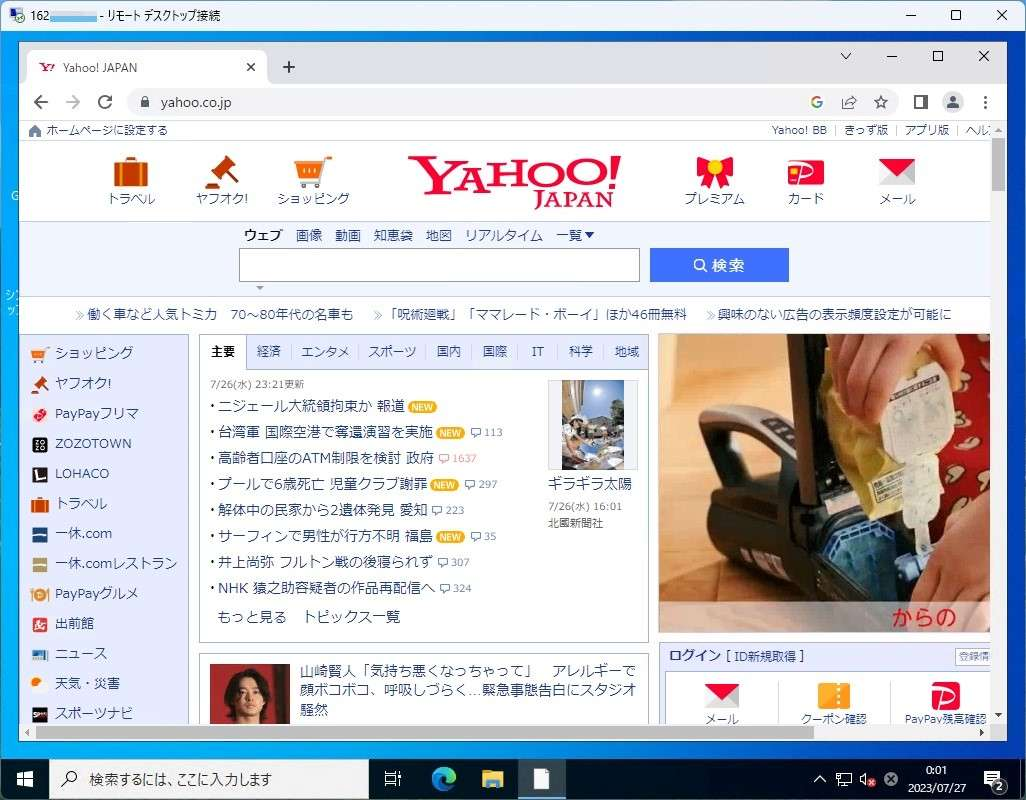Click the もっと見る link
1026x800 pixels.
[251, 617]
